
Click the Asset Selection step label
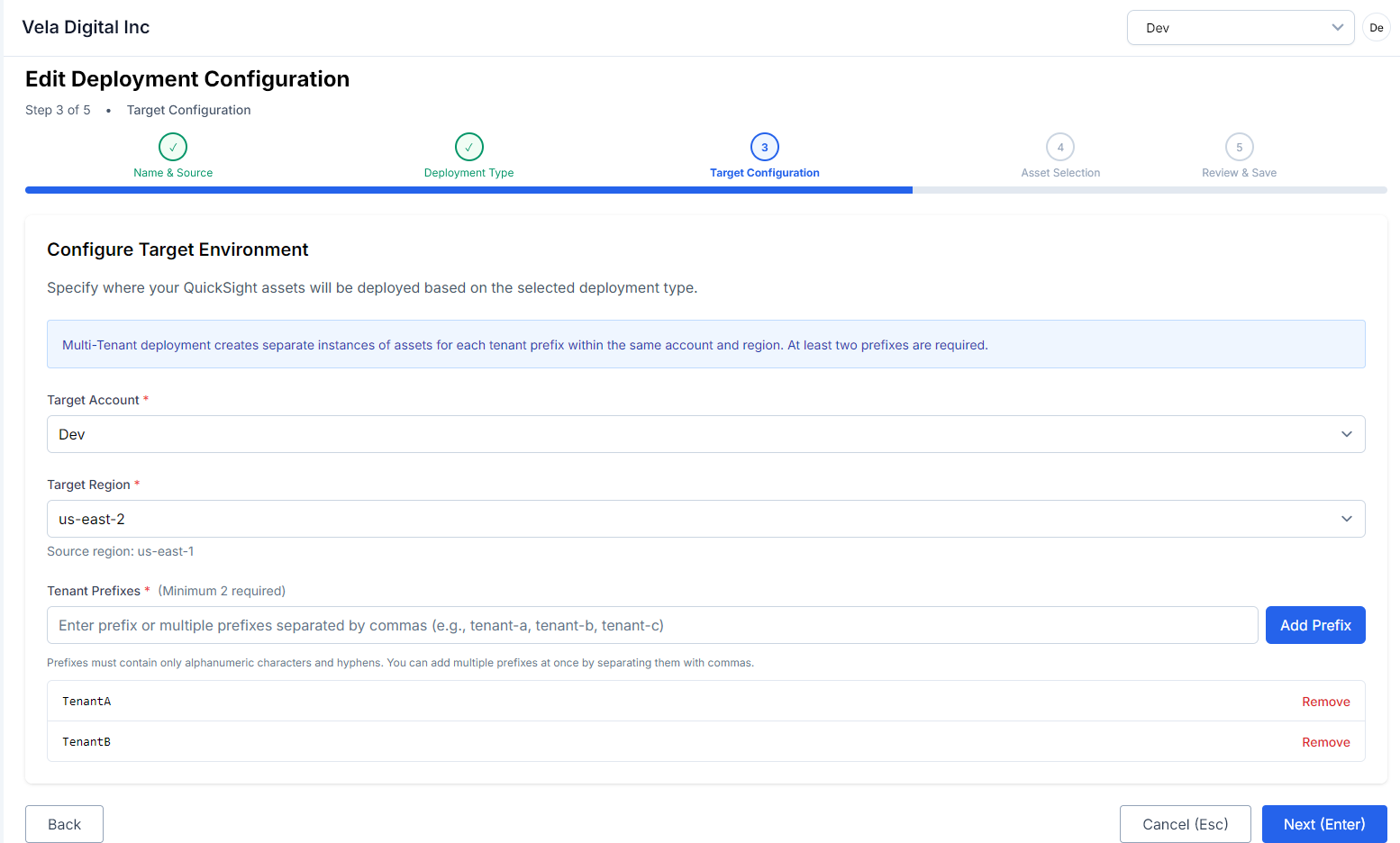tap(1060, 173)
